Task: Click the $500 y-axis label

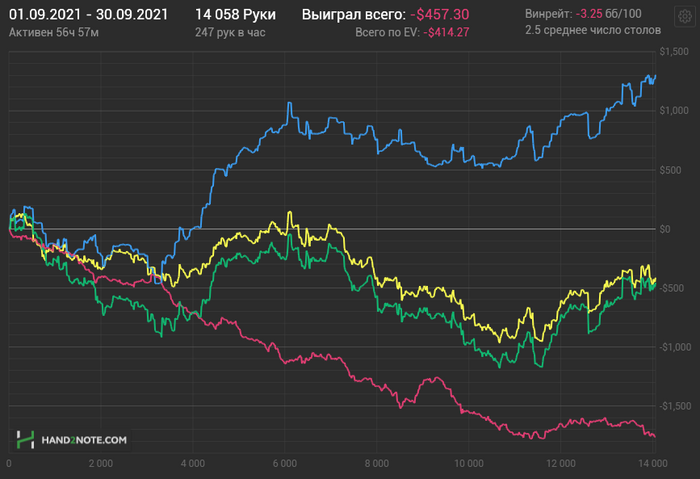Action: (671, 170)
